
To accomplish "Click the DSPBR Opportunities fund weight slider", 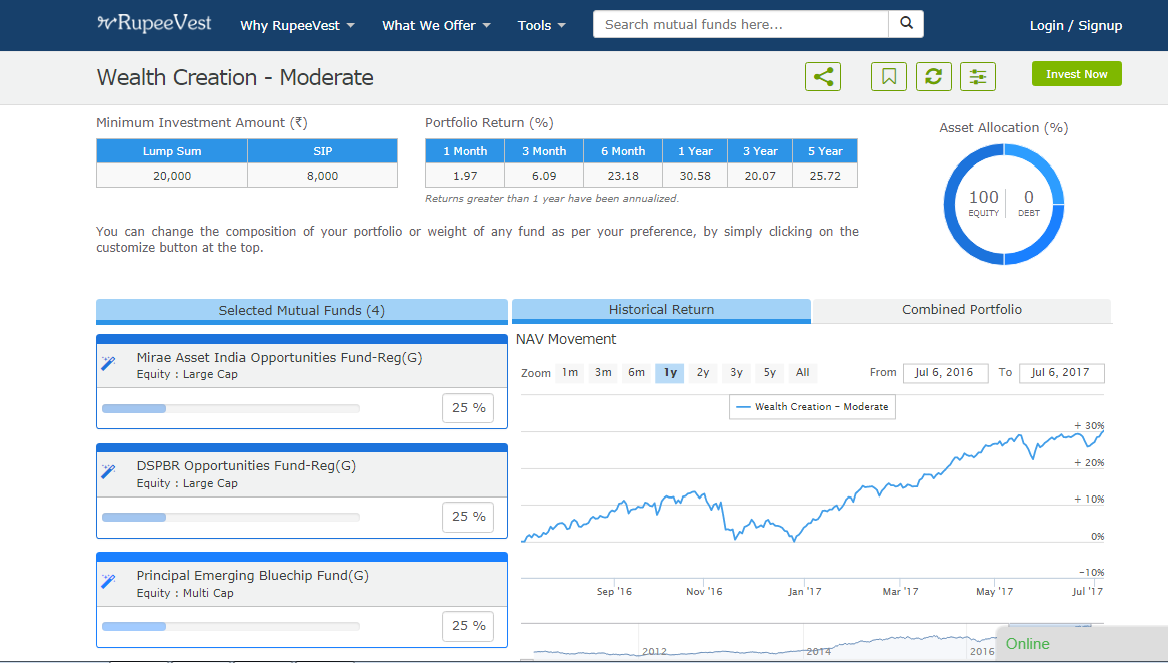I will click(231, 517).
